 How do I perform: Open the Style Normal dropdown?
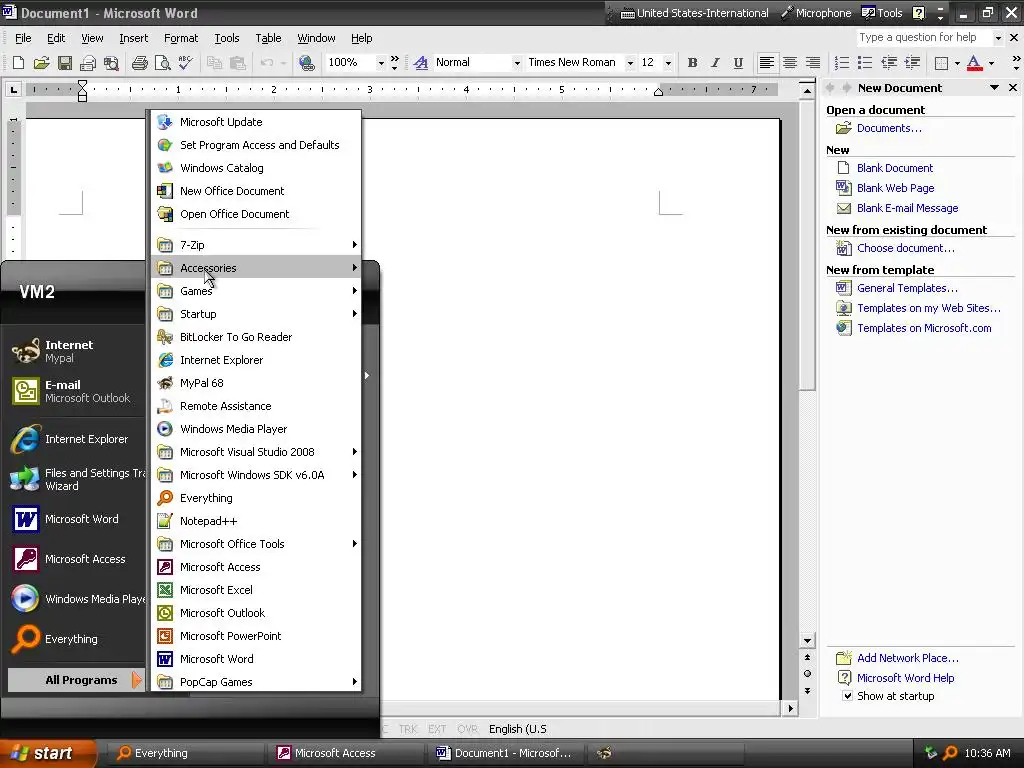[517, 63]
